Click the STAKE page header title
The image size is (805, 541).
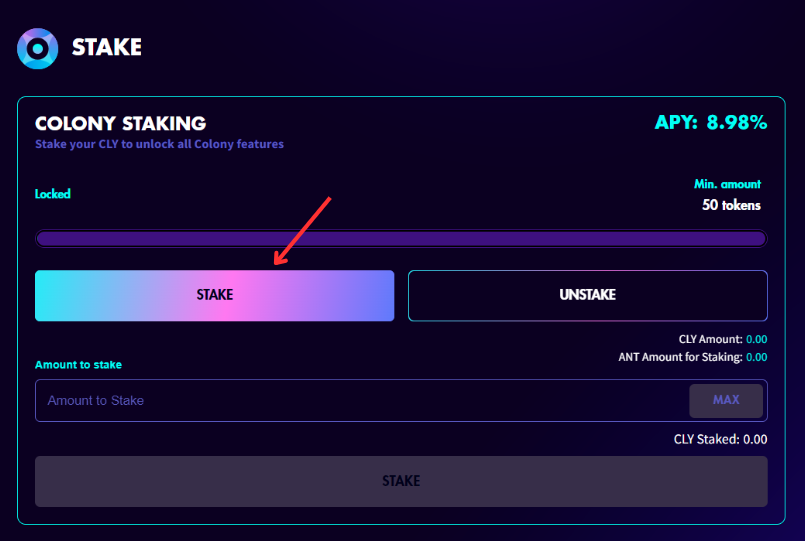click(x=107, y=47)
